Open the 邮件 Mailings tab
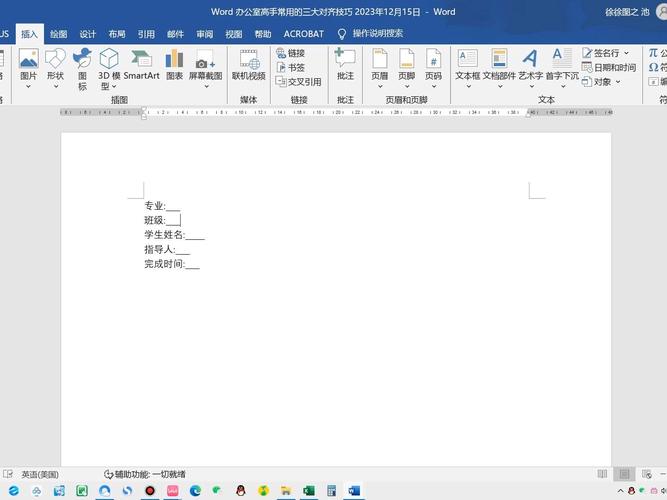 pos(175,34)
